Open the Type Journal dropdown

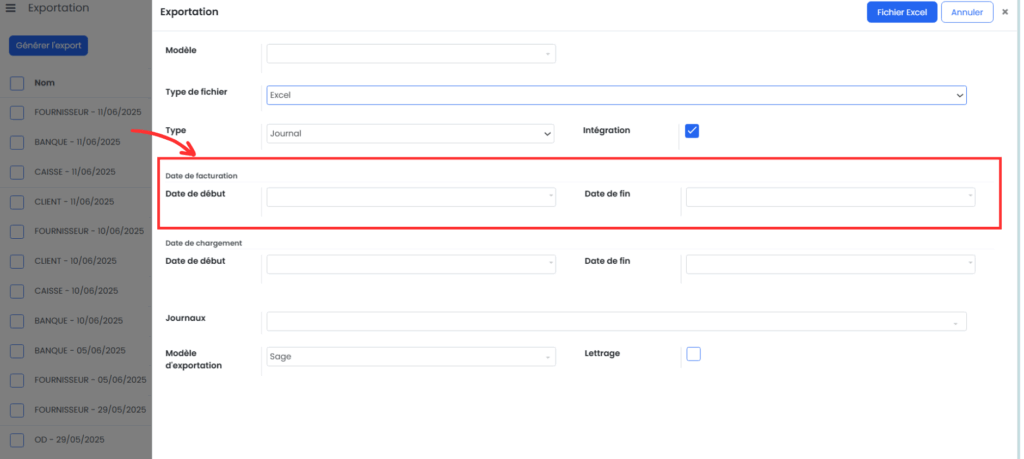[x=411, y=134]
